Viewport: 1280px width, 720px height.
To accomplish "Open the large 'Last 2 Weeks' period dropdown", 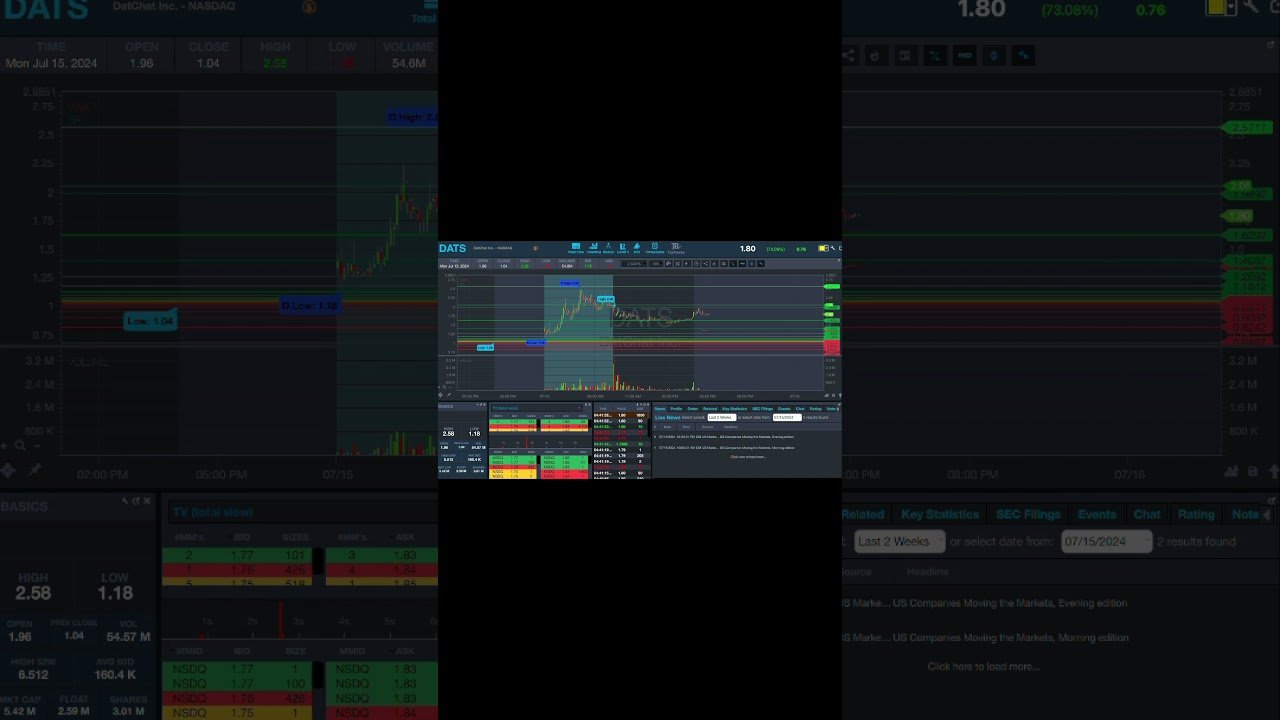I will coord(899,542).
